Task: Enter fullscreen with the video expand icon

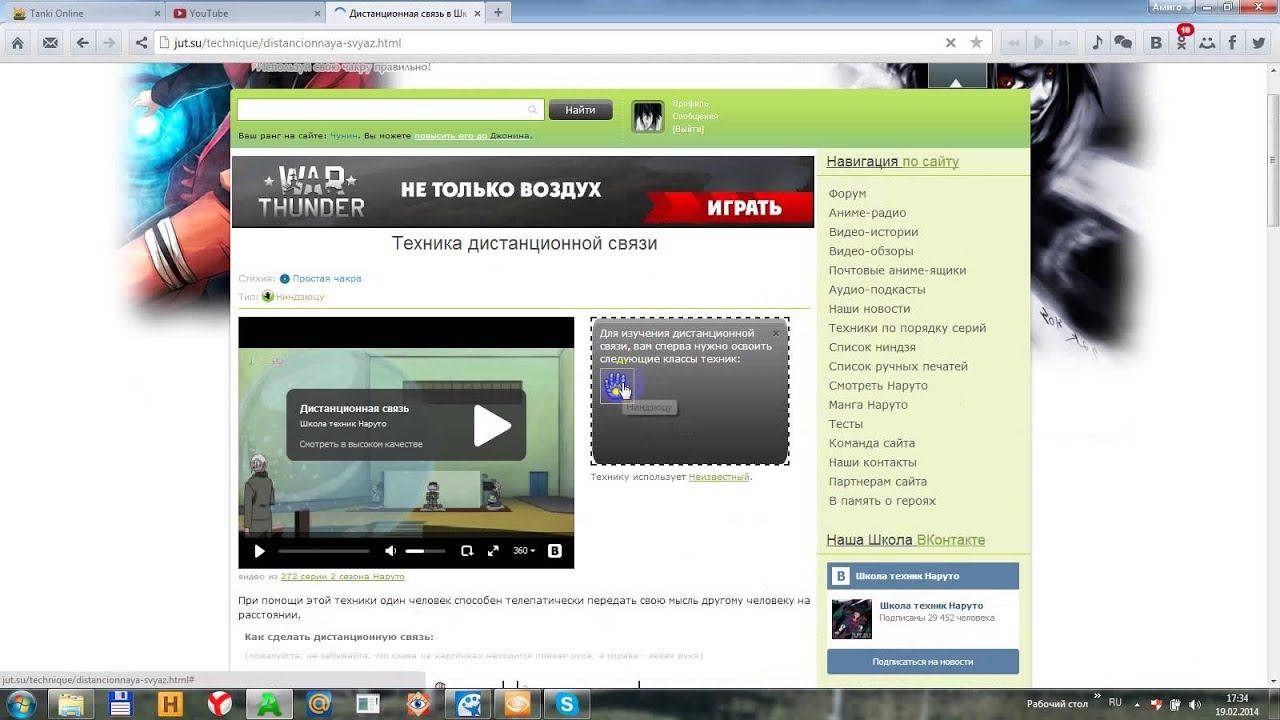Action: tap(493, 551)
